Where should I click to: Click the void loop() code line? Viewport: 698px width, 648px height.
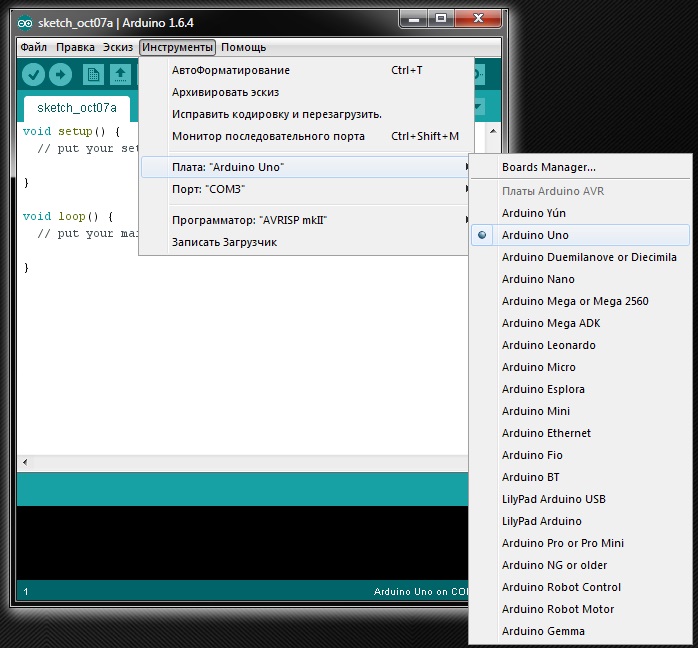pyautogui.click(x=68, y=217)
